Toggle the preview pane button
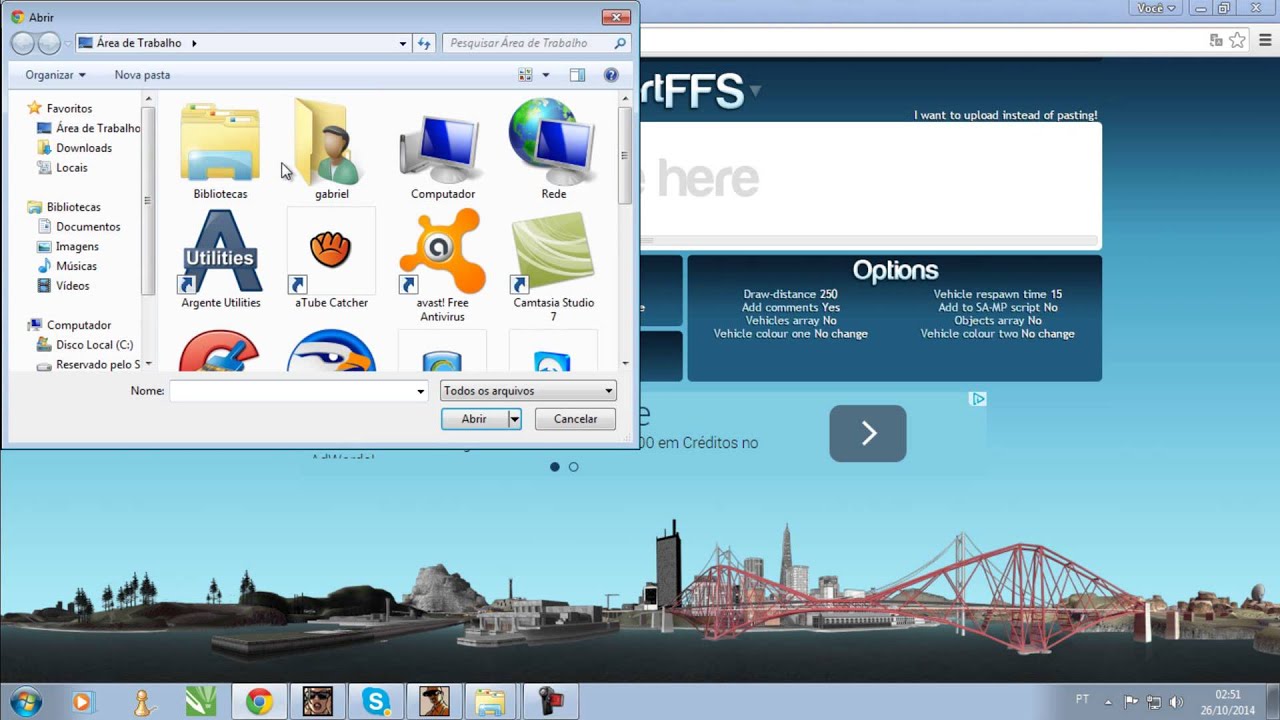Screen dimensions: 1280x720 click(577, 75)
